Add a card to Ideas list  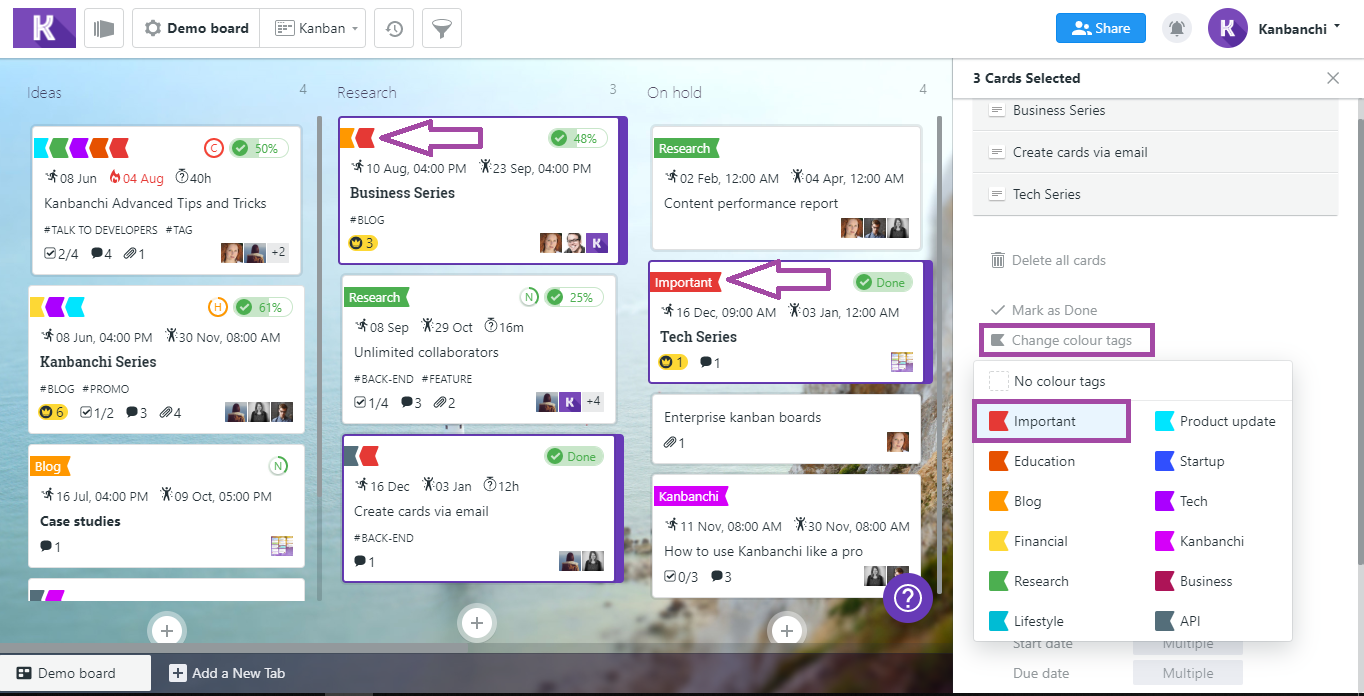pyautogui.click(x=167, y=630)
